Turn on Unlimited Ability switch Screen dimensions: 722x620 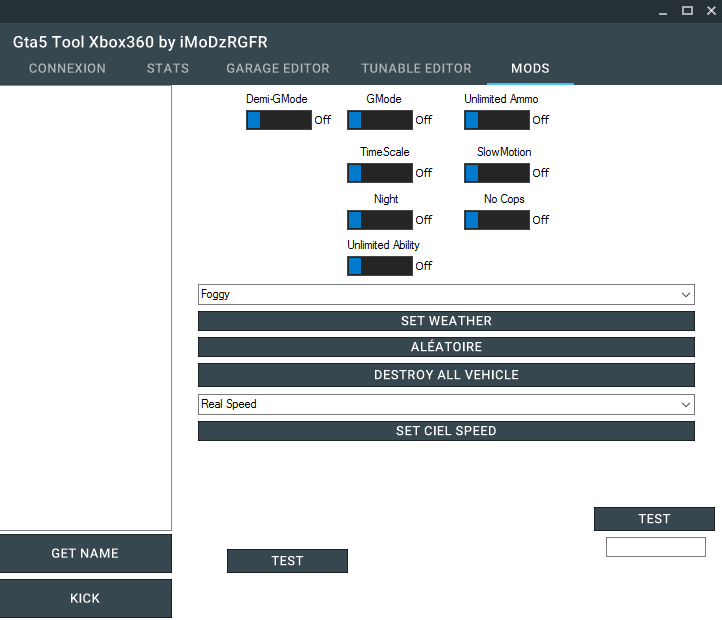379,266
